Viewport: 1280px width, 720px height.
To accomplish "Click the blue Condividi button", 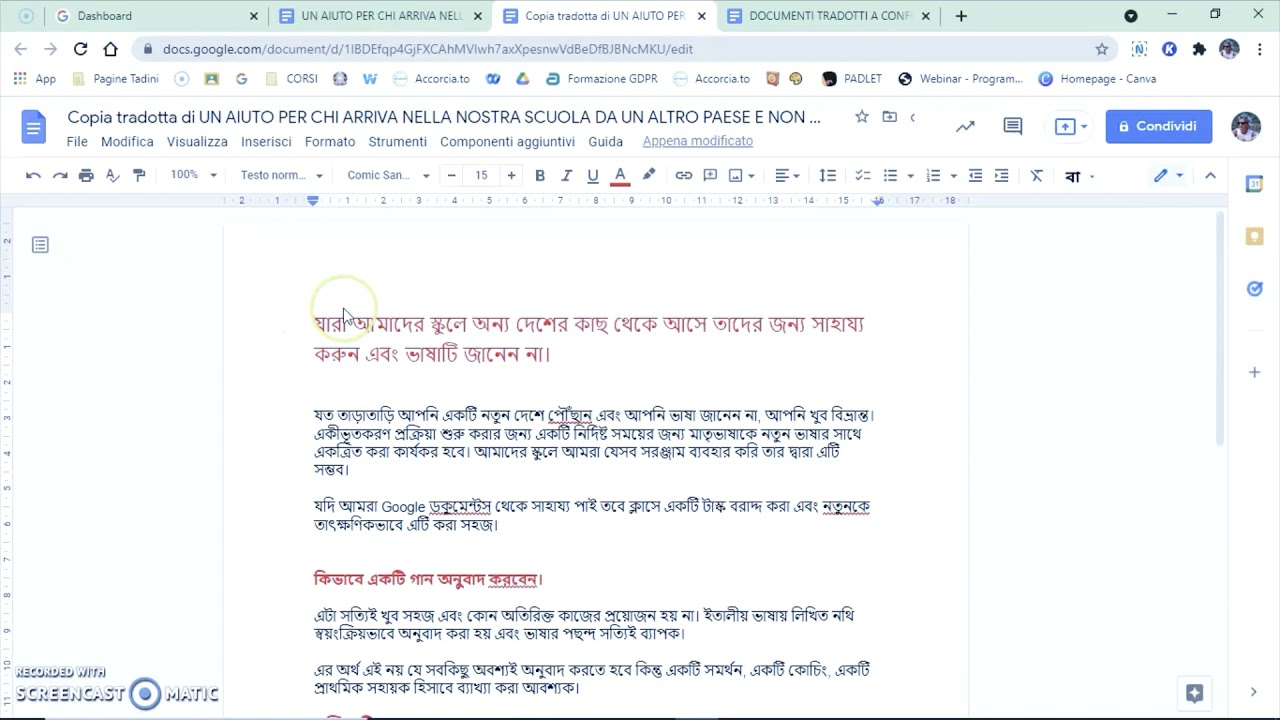I will pyautogui.click(x=1159, y=126).
